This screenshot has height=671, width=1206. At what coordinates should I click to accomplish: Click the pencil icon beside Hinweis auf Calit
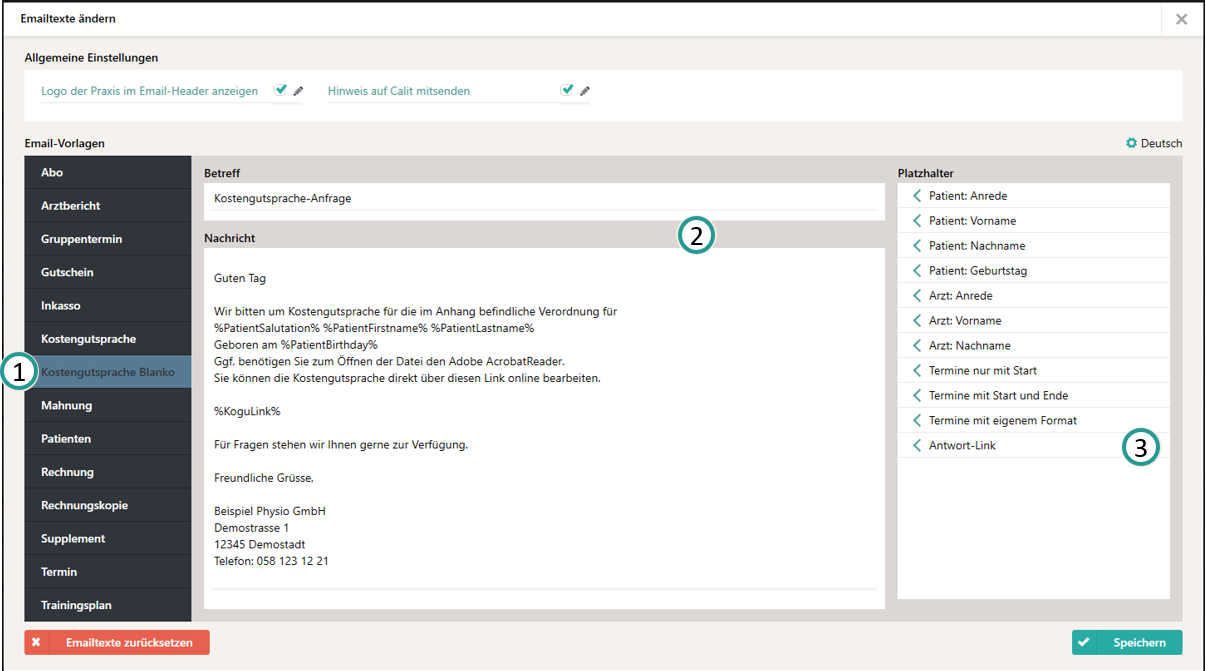[585, 91]
